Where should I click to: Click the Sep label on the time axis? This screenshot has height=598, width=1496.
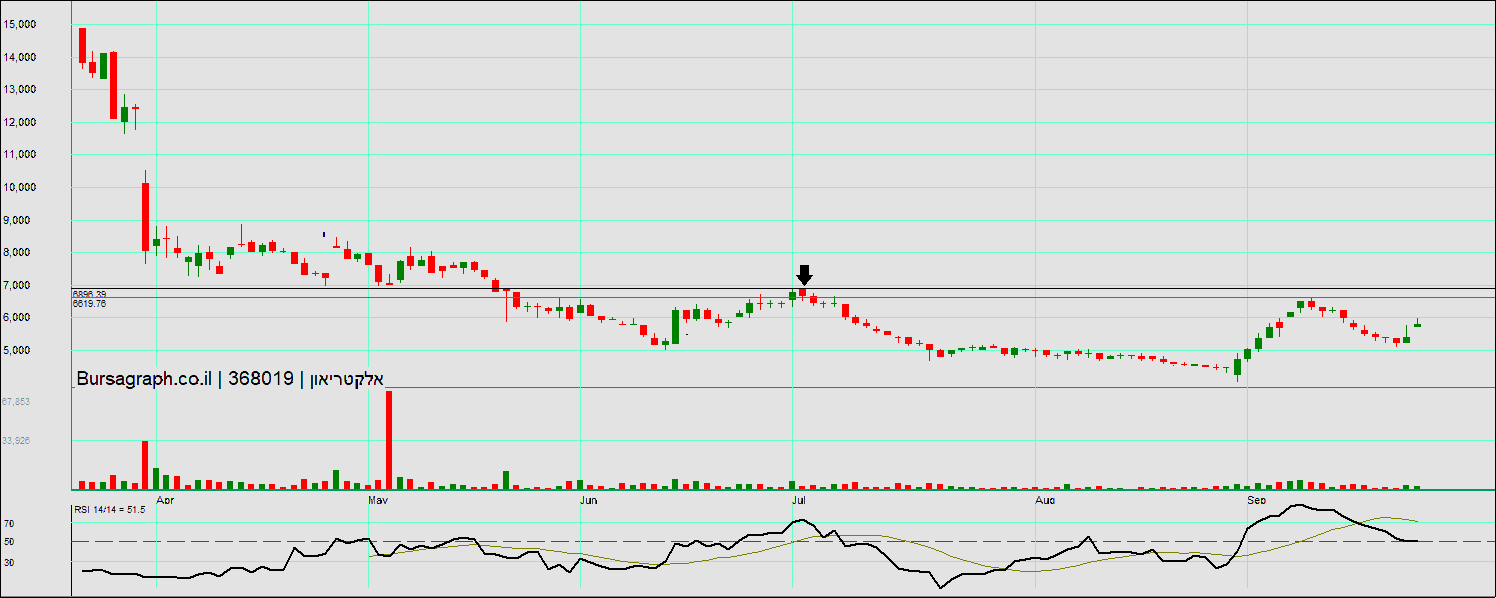(1257, 498)
